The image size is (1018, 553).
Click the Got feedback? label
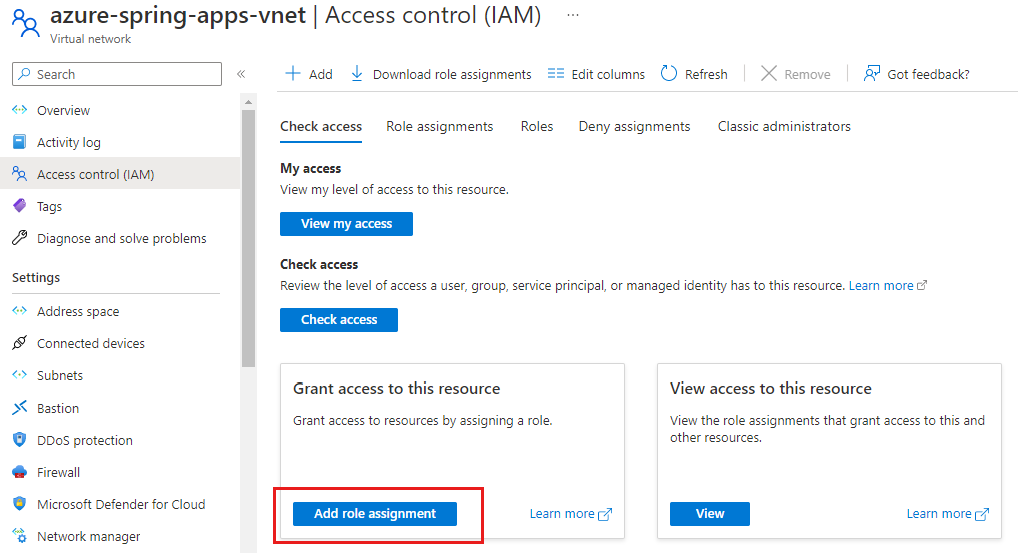click(928, 74)
